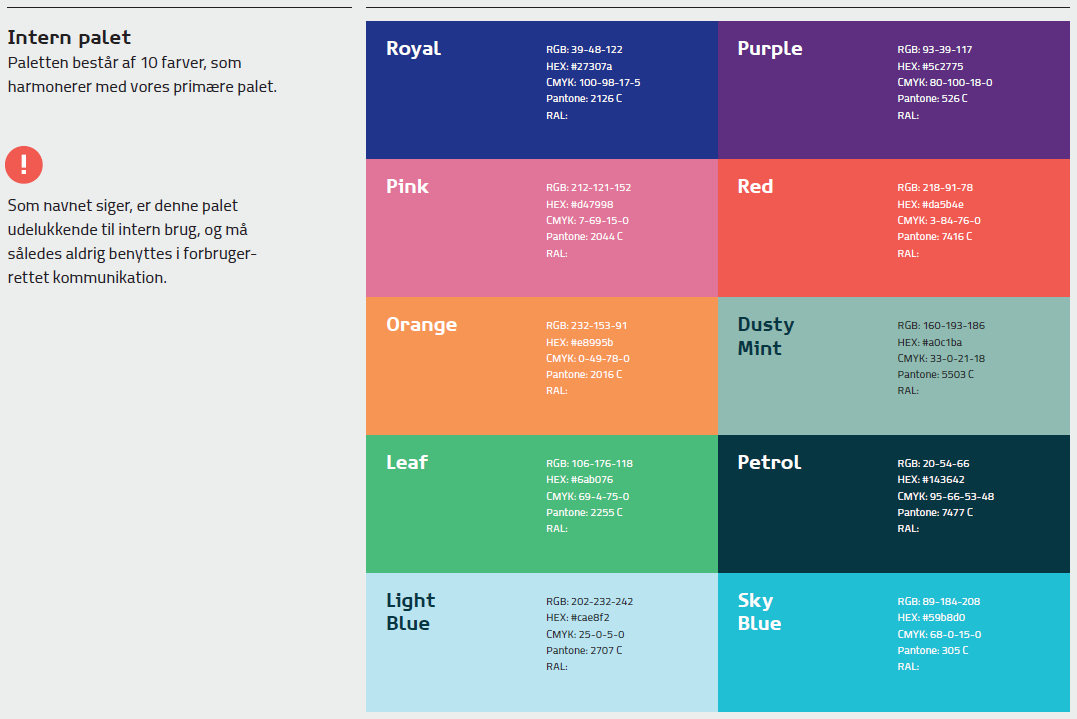Select the Orange color swatch
The height and width of the screenshot is (719, 1077).
pos(542,366)
